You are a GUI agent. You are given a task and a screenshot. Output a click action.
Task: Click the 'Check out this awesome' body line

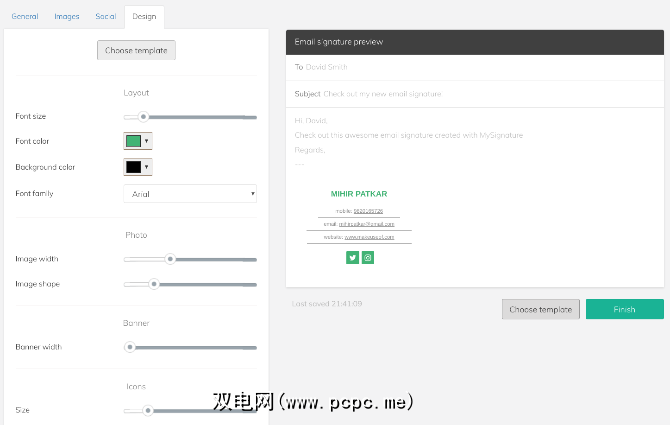tap(408, 135)
